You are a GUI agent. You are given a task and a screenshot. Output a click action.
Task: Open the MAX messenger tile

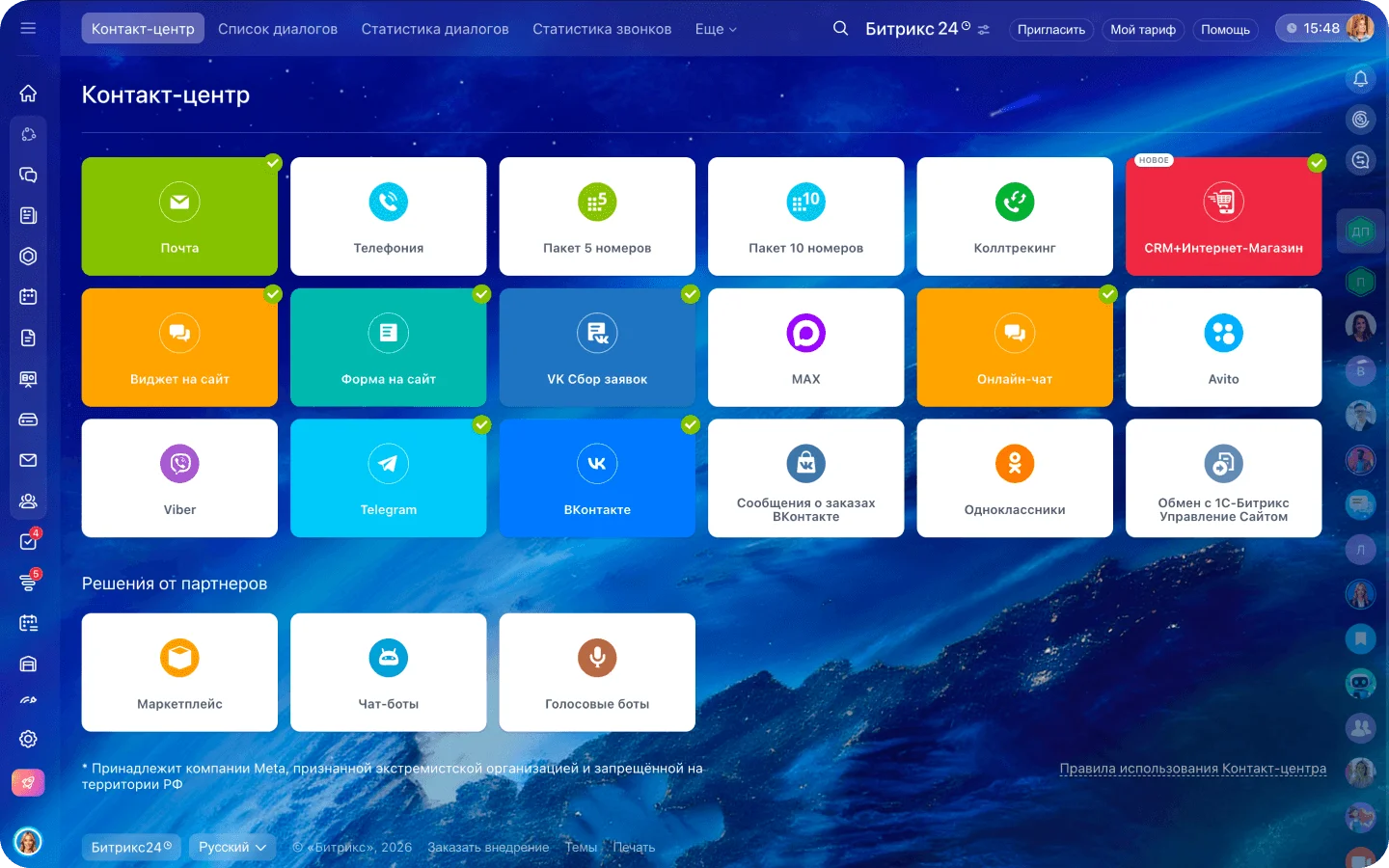(805, 347)
